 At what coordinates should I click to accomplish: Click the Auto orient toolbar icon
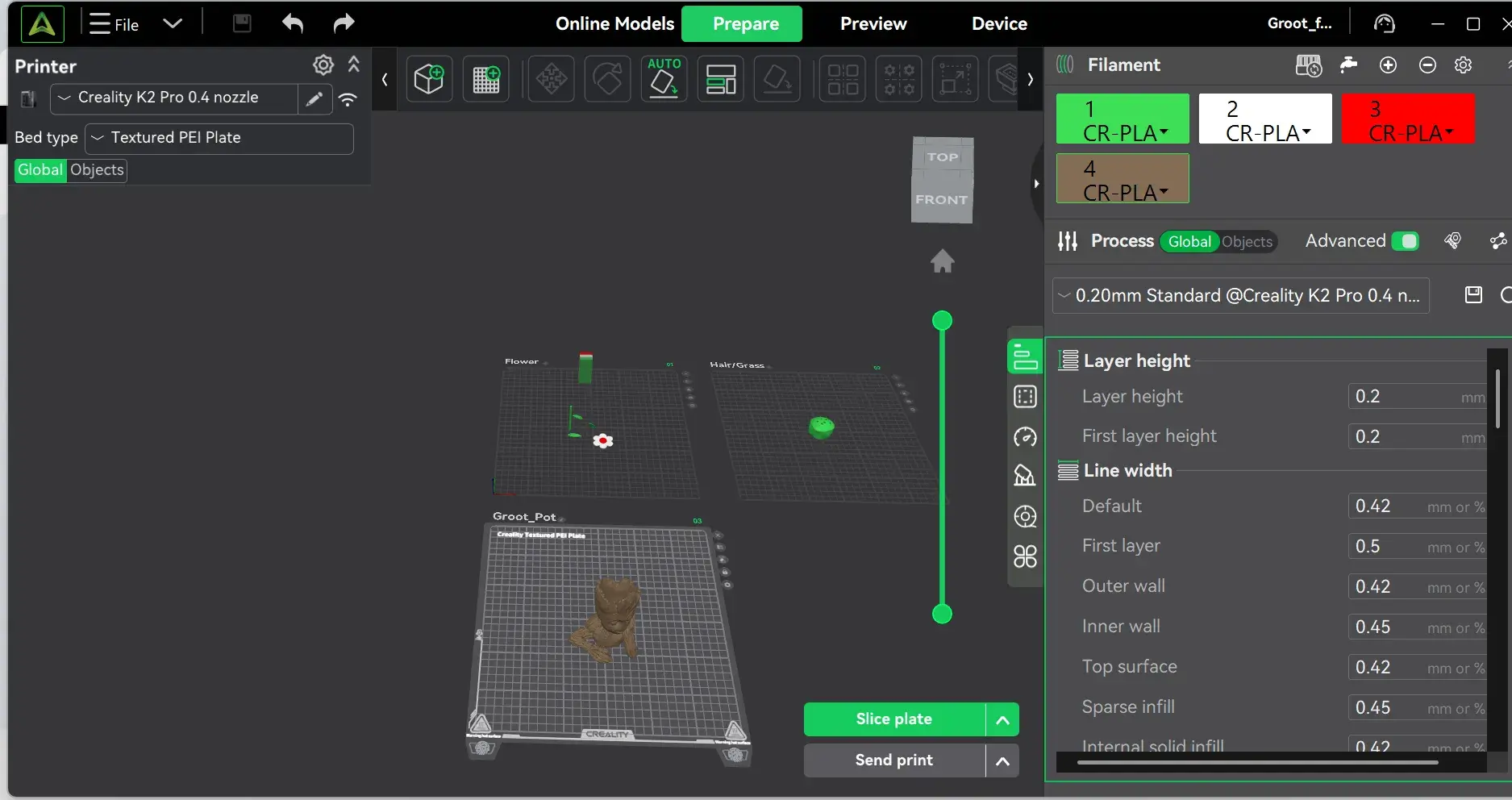[x=664, y=78]
